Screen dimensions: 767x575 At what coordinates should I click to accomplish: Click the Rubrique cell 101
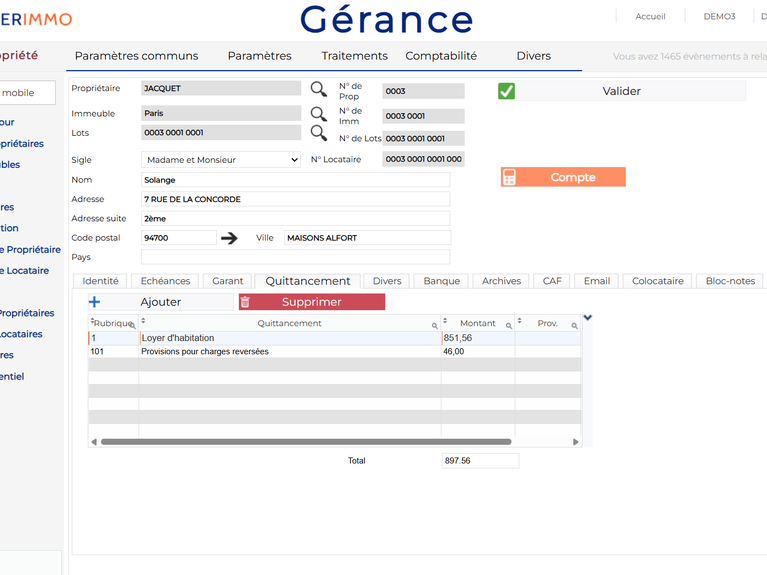(113, 351)
